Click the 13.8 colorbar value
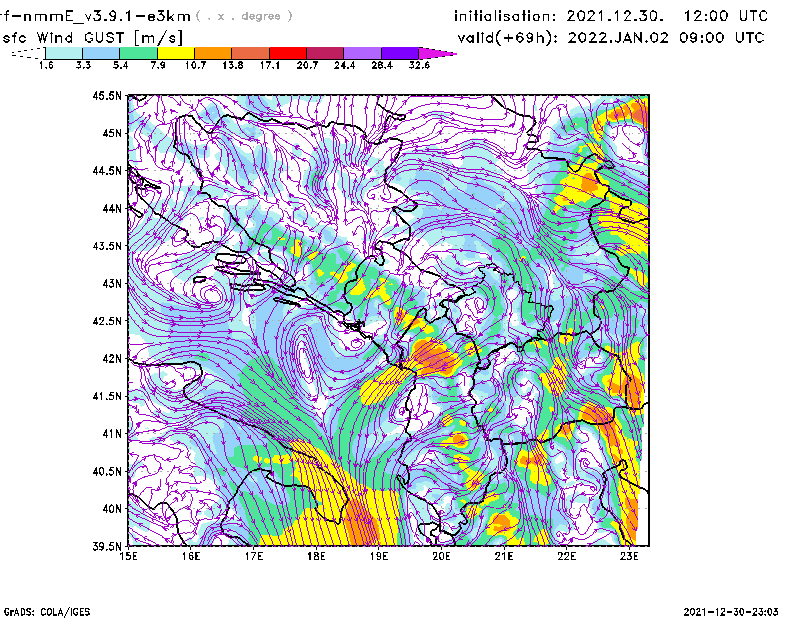This screenshot has height=618, width=800. pos(233,65)
